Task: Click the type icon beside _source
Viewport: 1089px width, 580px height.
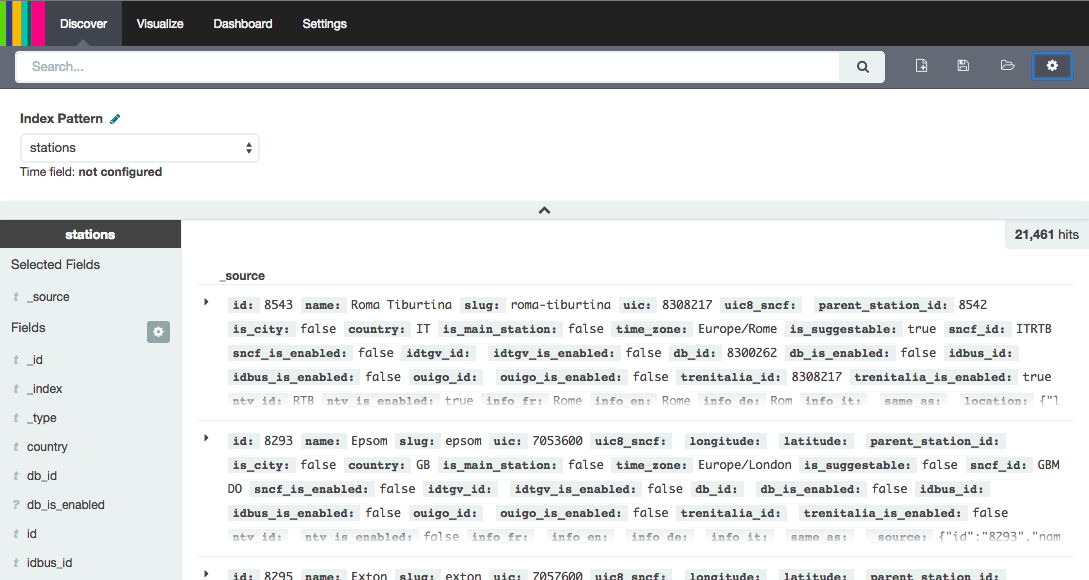Action: [16, 297]
